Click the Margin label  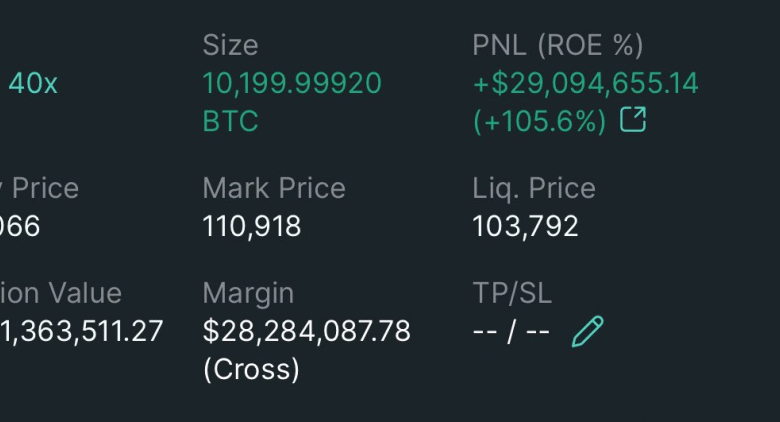pyautogui.click(x=248, y=294)
